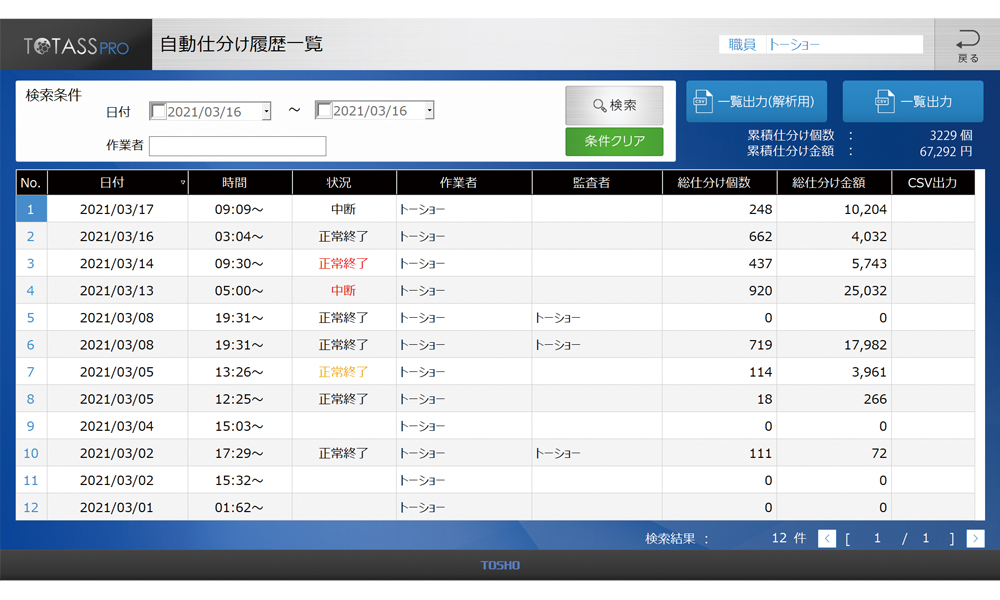Select row number 3
The height and width of the screenshot is (600, 1000).
click(31, 263)
